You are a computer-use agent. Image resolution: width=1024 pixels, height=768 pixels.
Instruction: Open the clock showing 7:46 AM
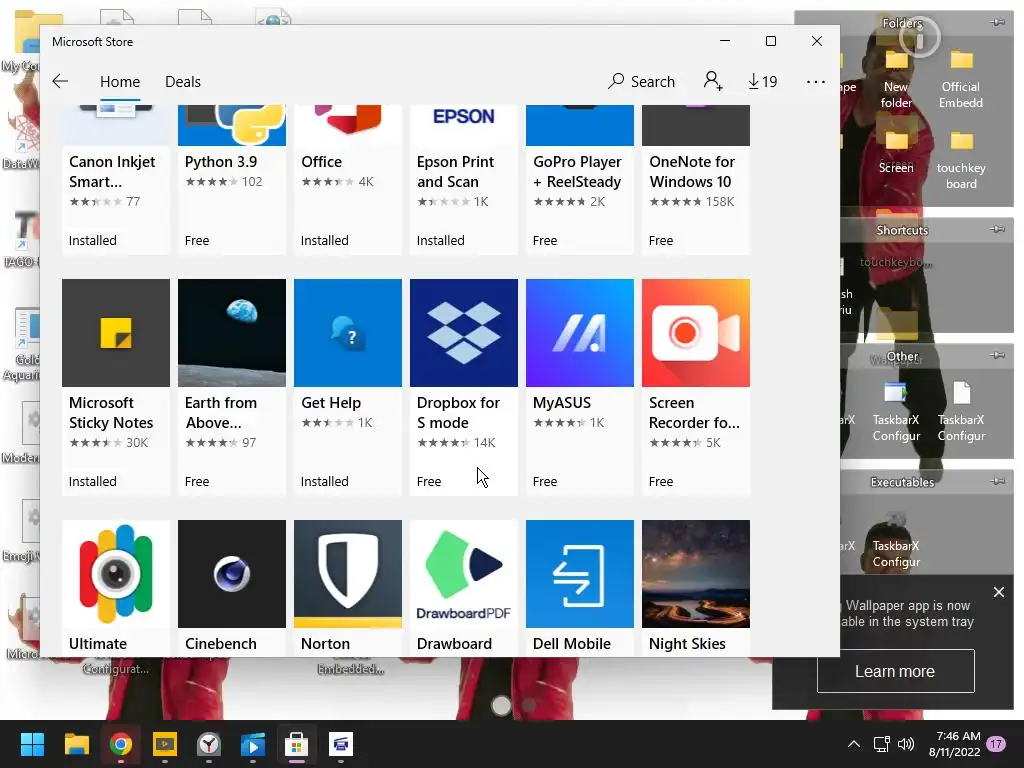(x=954, y=744)
